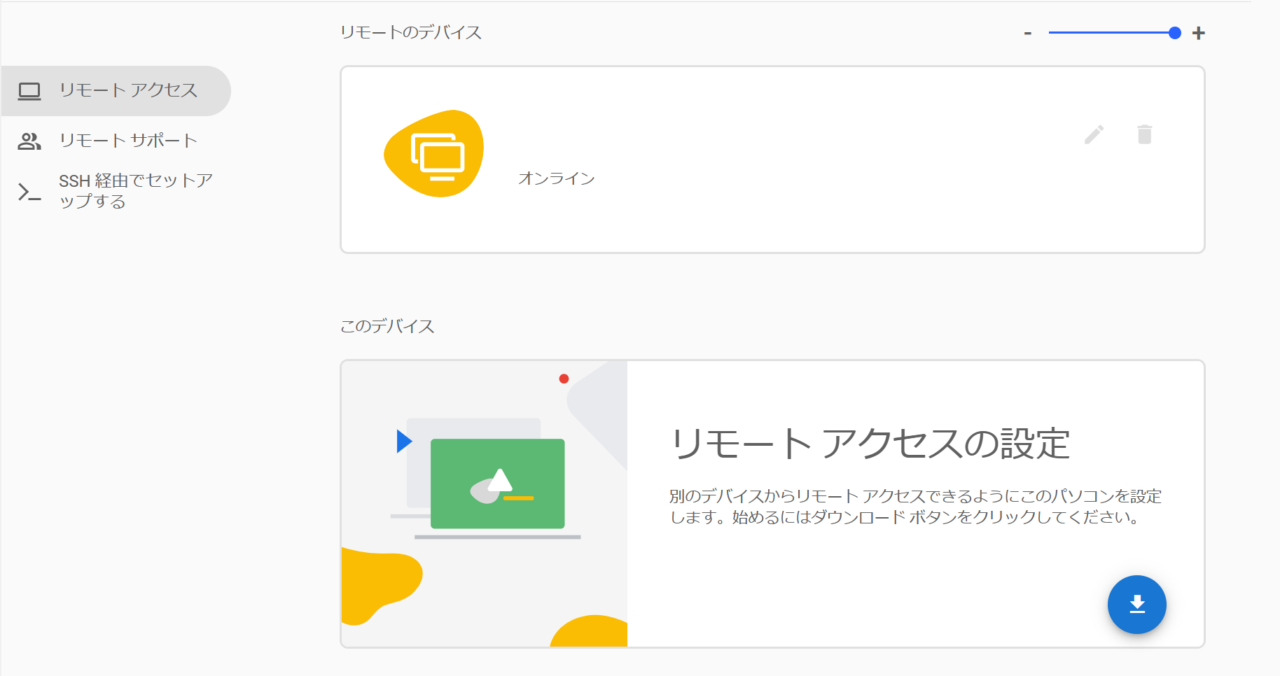Click the blue download button
This screenshot has width=1280, height=676.
pyautogui.click(x=1137, y=605)
